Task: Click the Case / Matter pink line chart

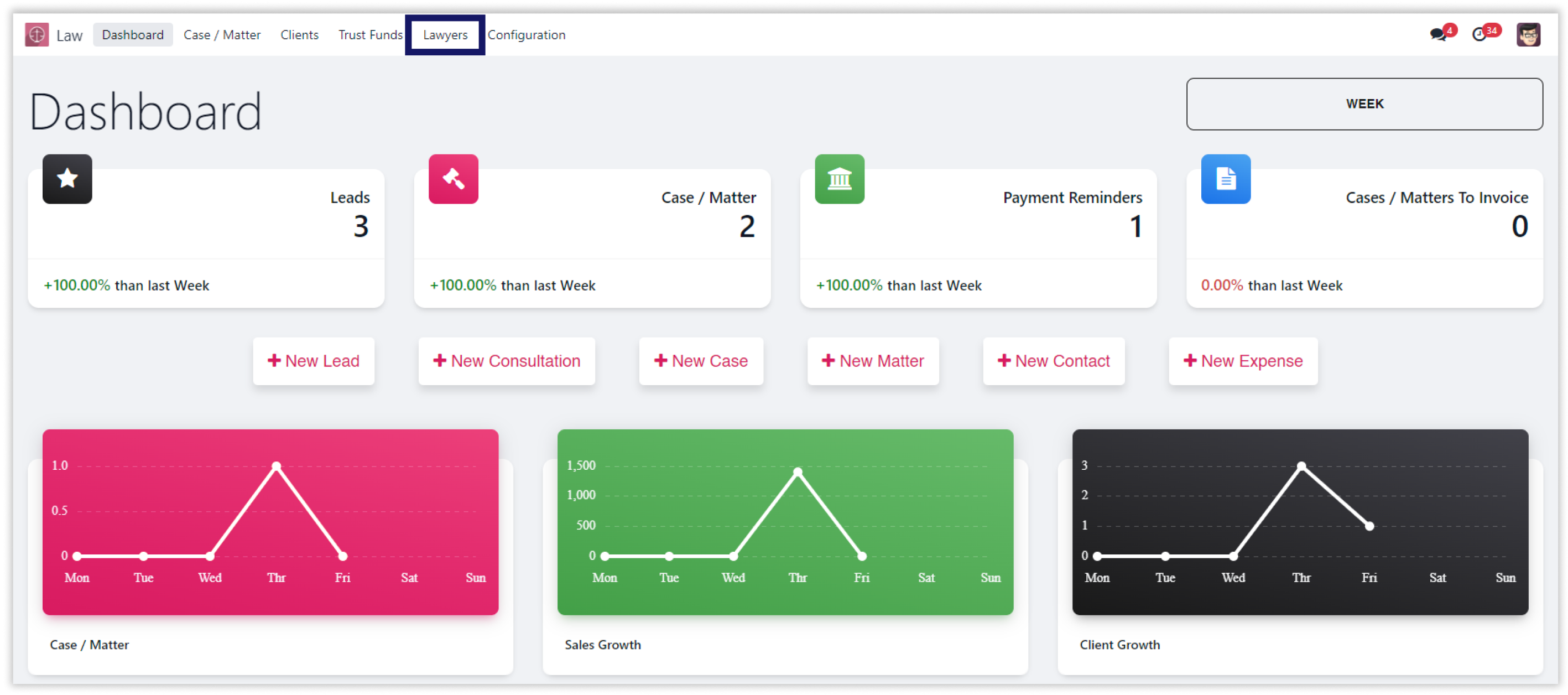Action: [270, 522]
